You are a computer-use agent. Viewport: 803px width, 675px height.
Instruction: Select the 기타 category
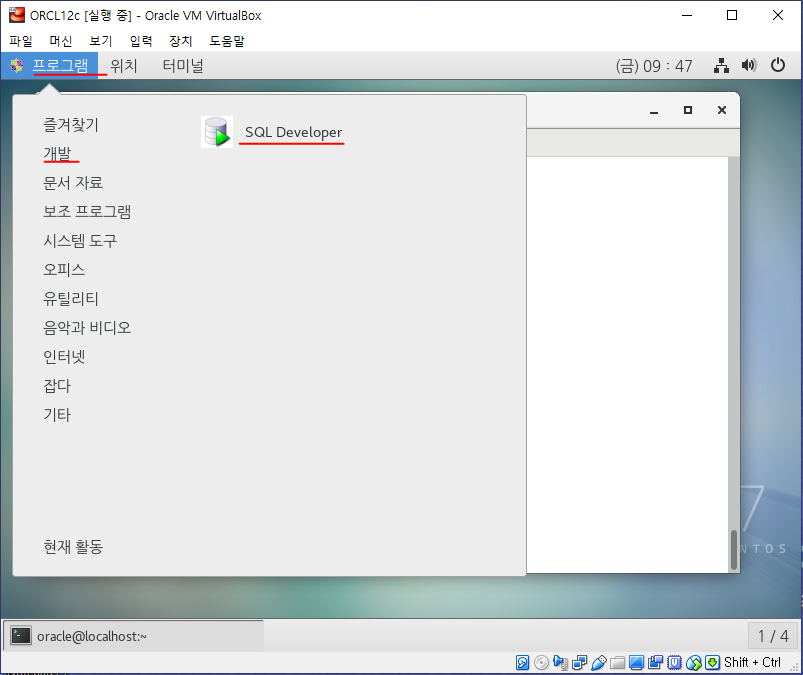(57, 415)
